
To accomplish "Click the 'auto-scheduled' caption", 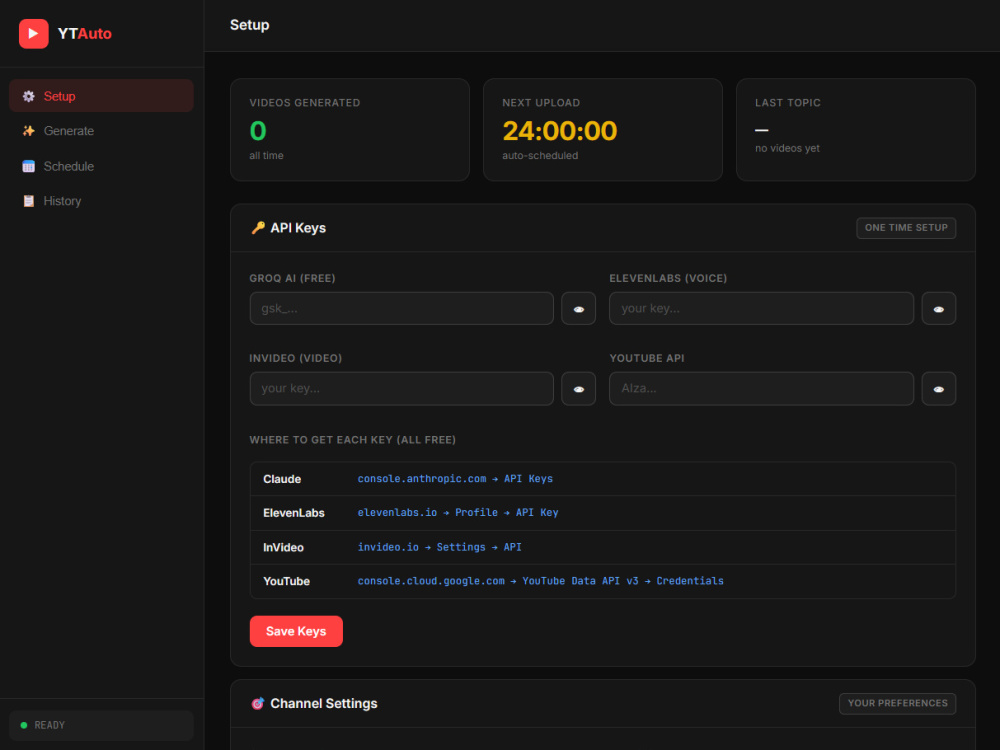I will click(x=540, y=156).
